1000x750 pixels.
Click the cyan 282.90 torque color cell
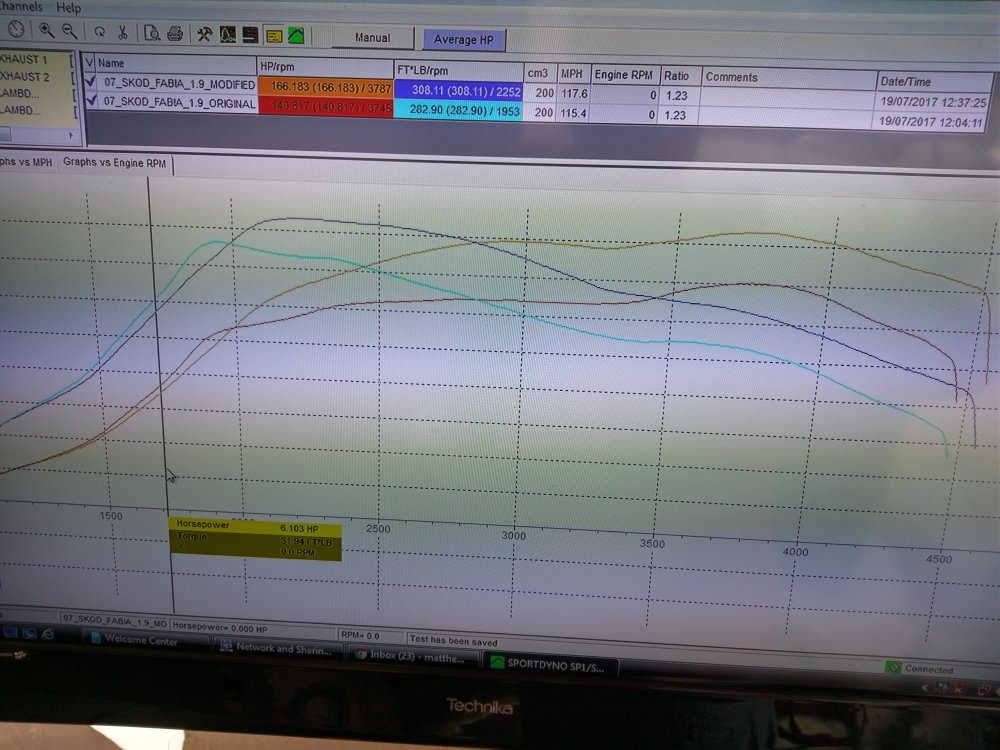[x=459, y=110]
